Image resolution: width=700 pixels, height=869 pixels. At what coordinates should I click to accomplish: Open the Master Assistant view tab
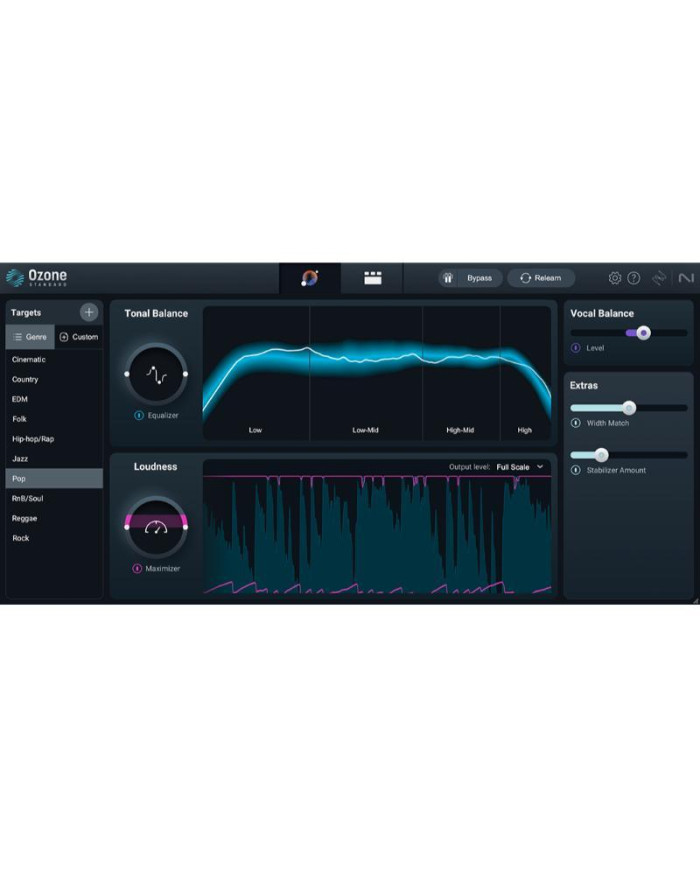coord(310,278)
